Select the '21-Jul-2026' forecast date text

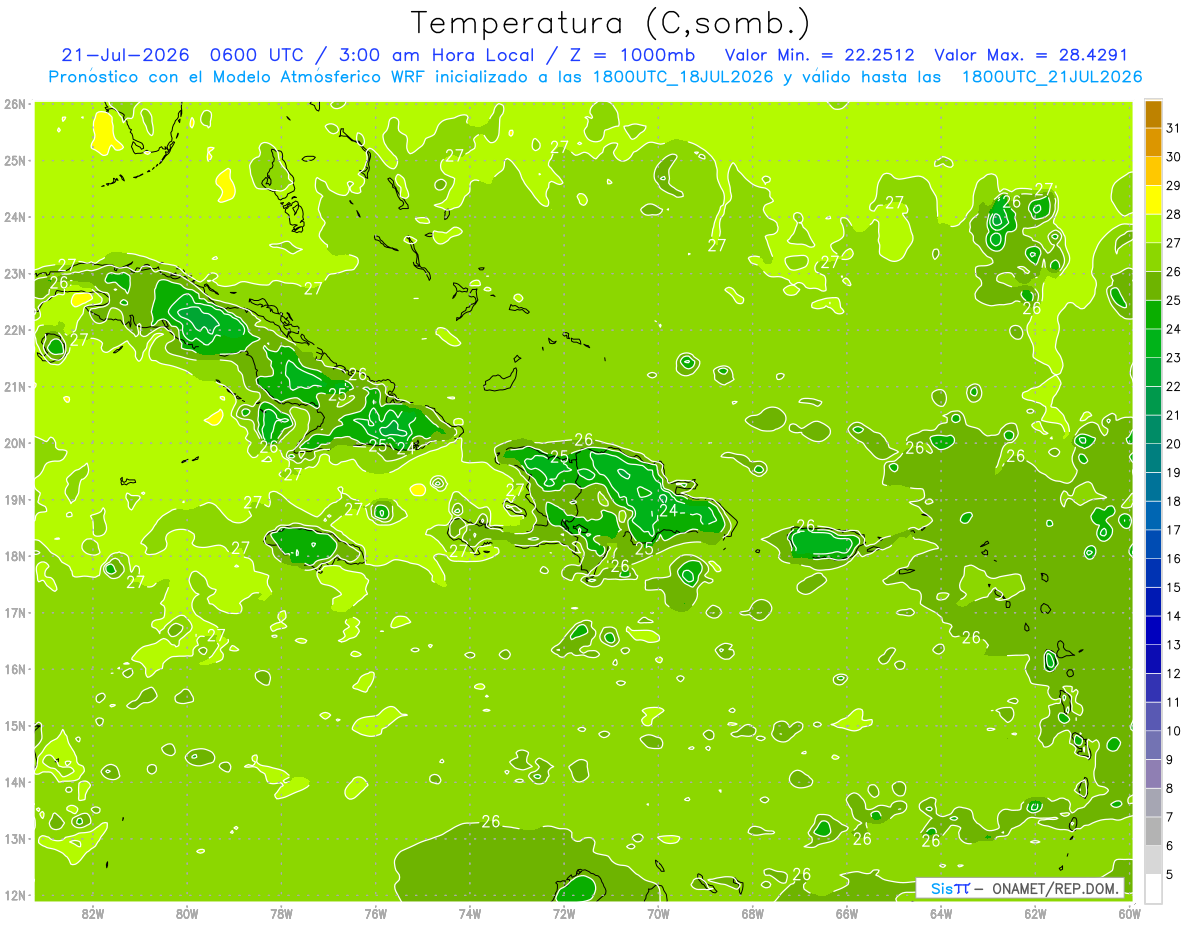point(125,55)
